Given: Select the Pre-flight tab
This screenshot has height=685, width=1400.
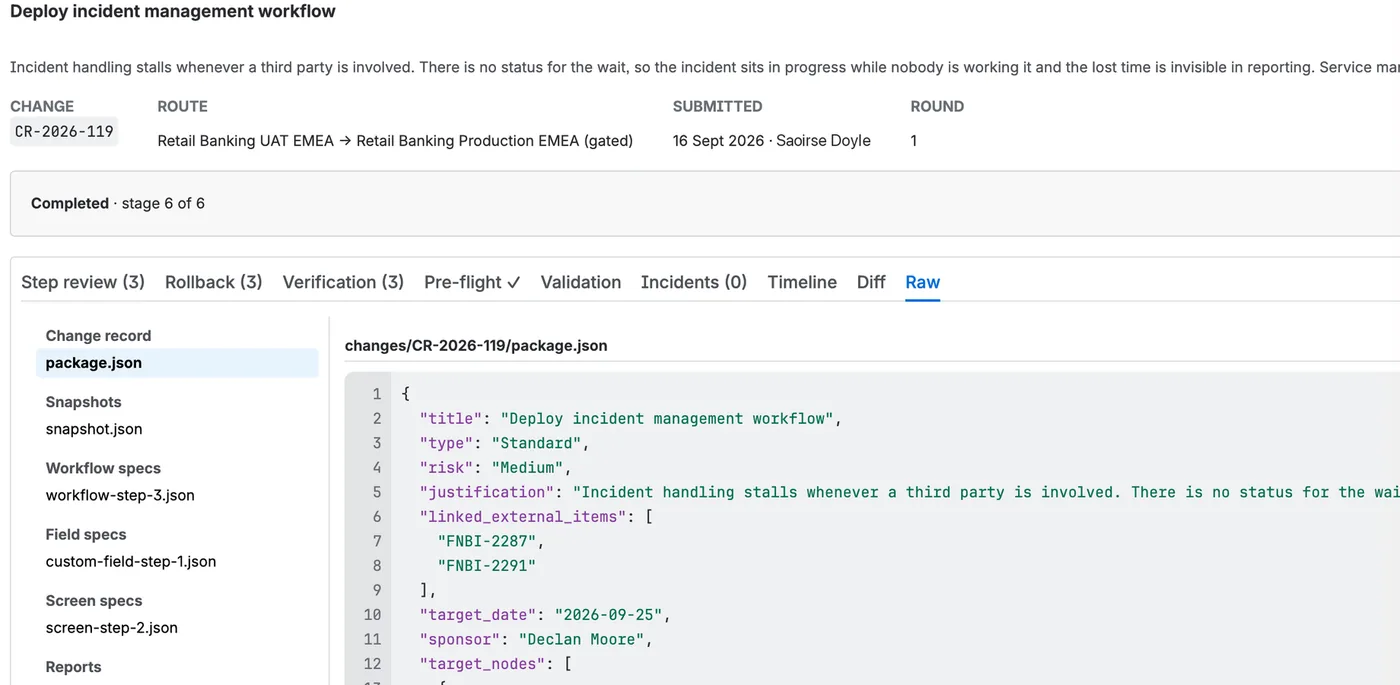Looking at the screenshot, I should click(x=472, y=282).
